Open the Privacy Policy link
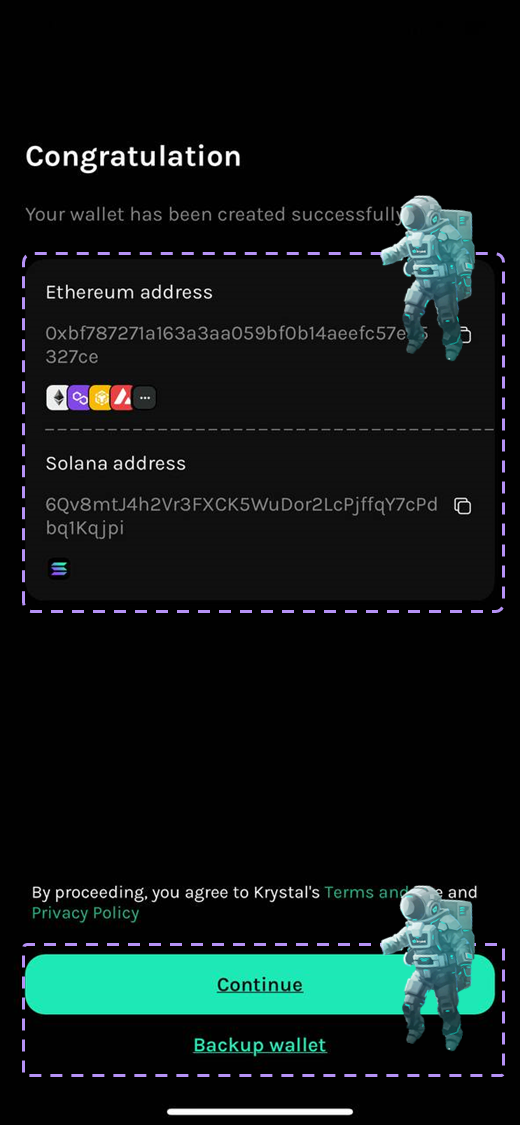The height and width of the screenshot is (1125, 520). click(85, 913)
